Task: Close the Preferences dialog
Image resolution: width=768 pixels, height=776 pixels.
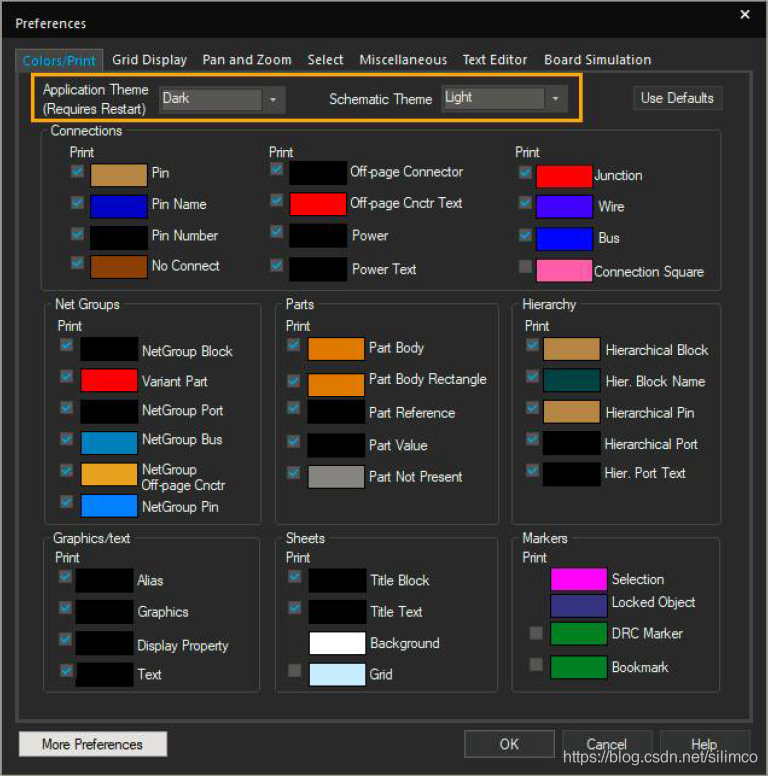Action: click(x=745, y=15)
